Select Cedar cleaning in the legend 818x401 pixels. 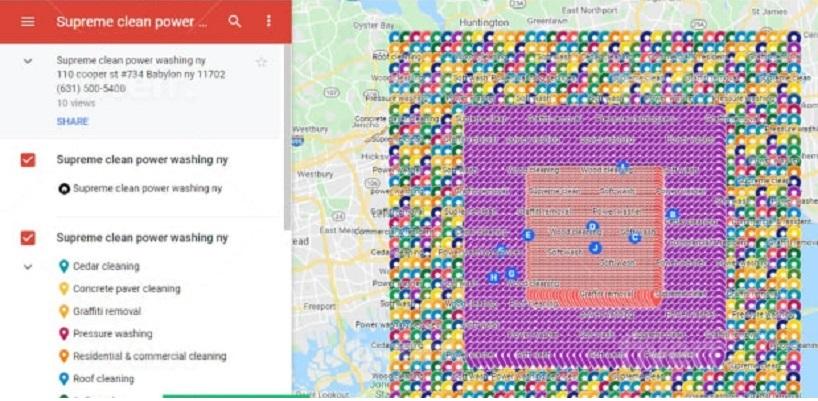click(106, 266)
